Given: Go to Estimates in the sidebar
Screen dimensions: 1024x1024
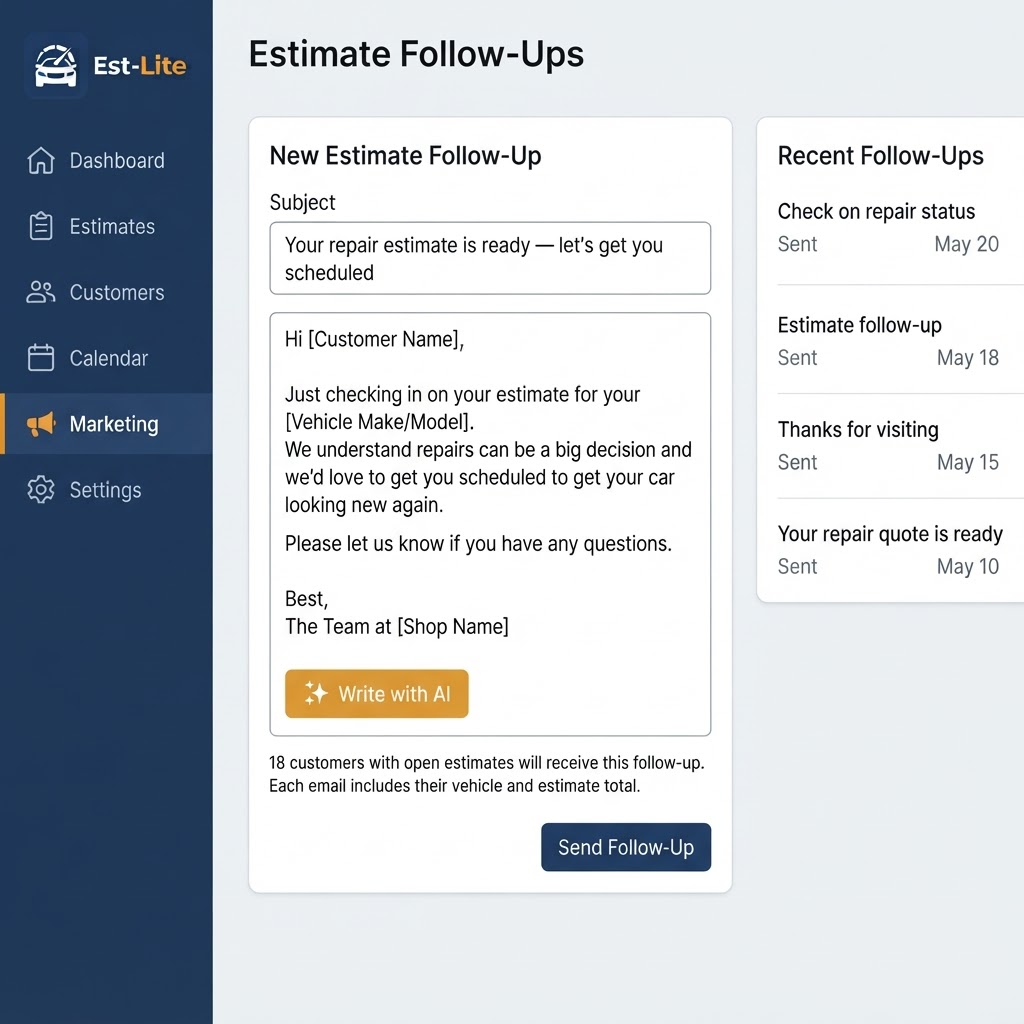Looking at the screenshot, I should click(x=106, y=227).
